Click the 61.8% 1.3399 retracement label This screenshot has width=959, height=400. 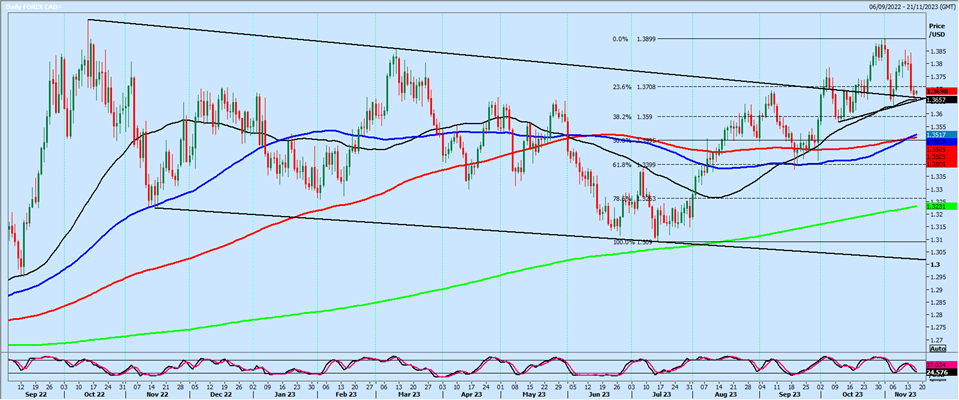coord(634,165)
